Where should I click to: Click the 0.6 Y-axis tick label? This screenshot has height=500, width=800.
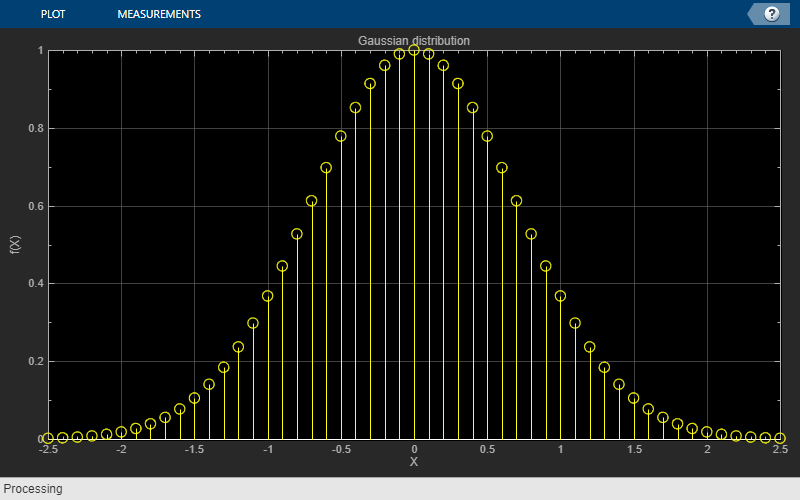point(36,207)
